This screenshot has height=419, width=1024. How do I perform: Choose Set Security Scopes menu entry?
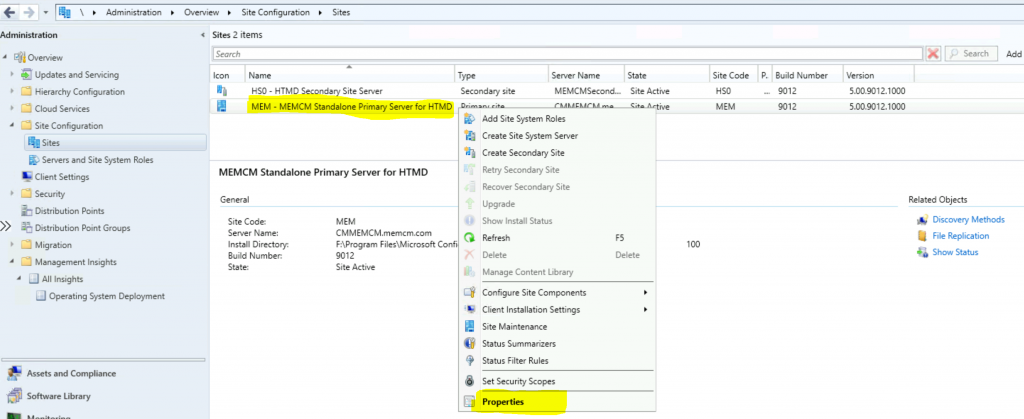557,381
